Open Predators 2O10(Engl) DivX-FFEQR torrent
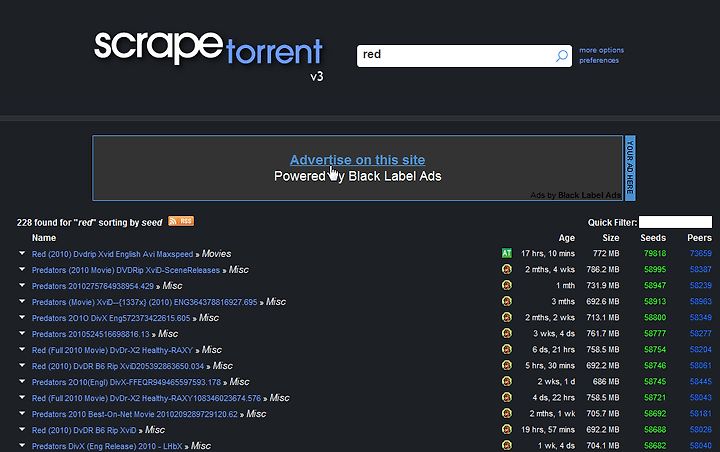The height and width of the screenshot is (452, 720). click(126, 382)
